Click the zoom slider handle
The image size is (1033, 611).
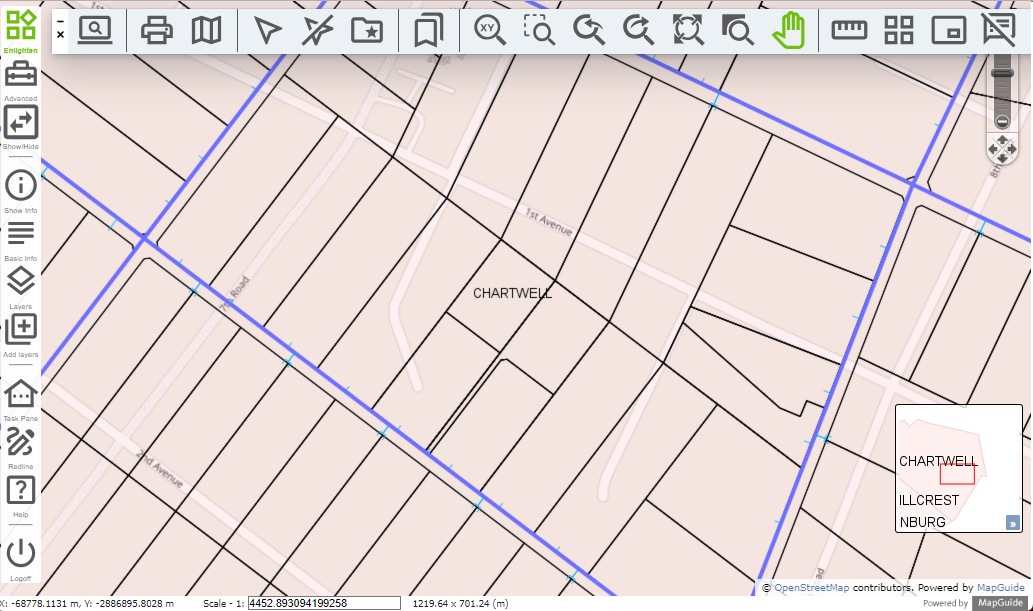pyautogui.click(x=1002, y=72)
